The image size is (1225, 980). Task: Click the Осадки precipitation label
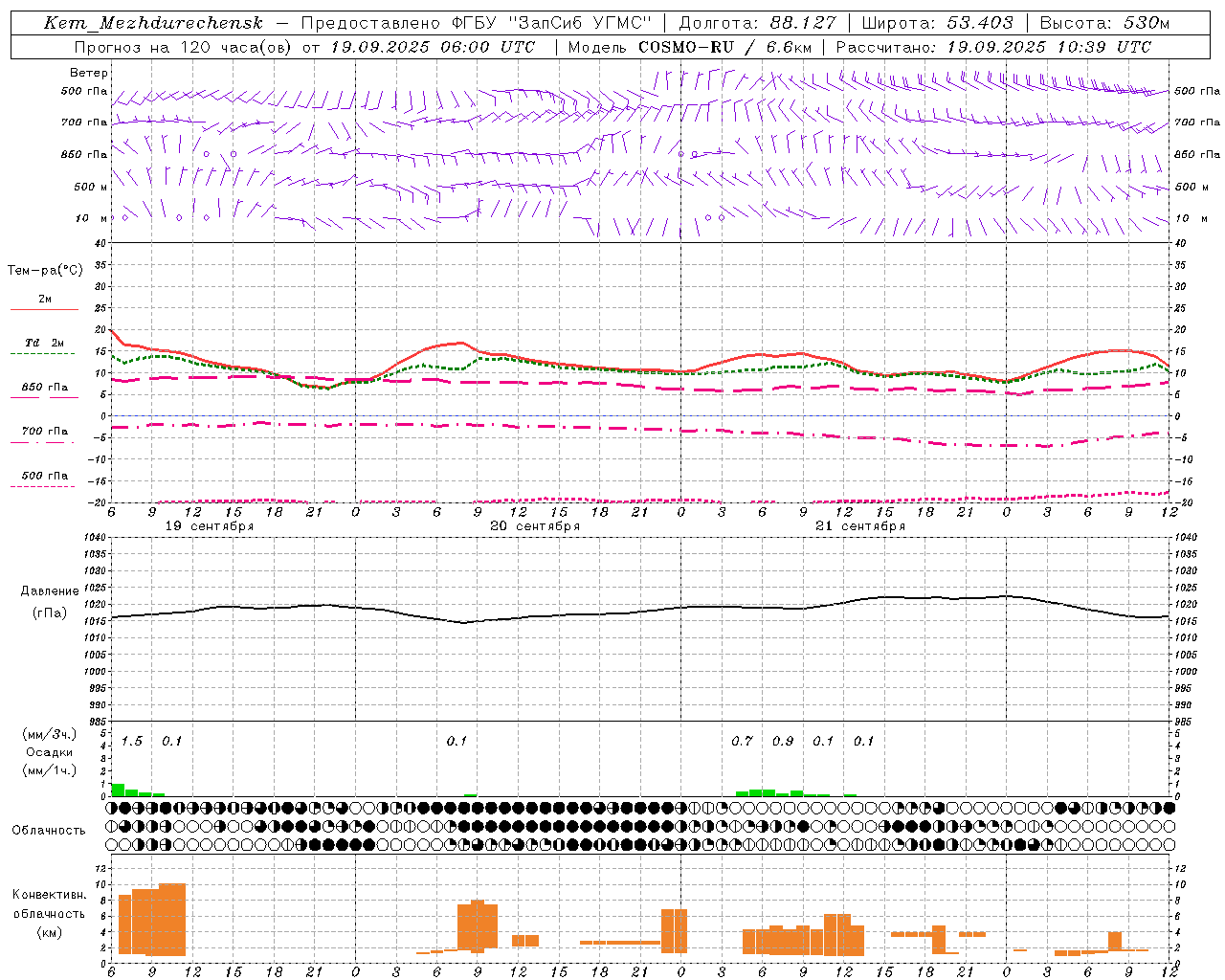click(50, 752)
